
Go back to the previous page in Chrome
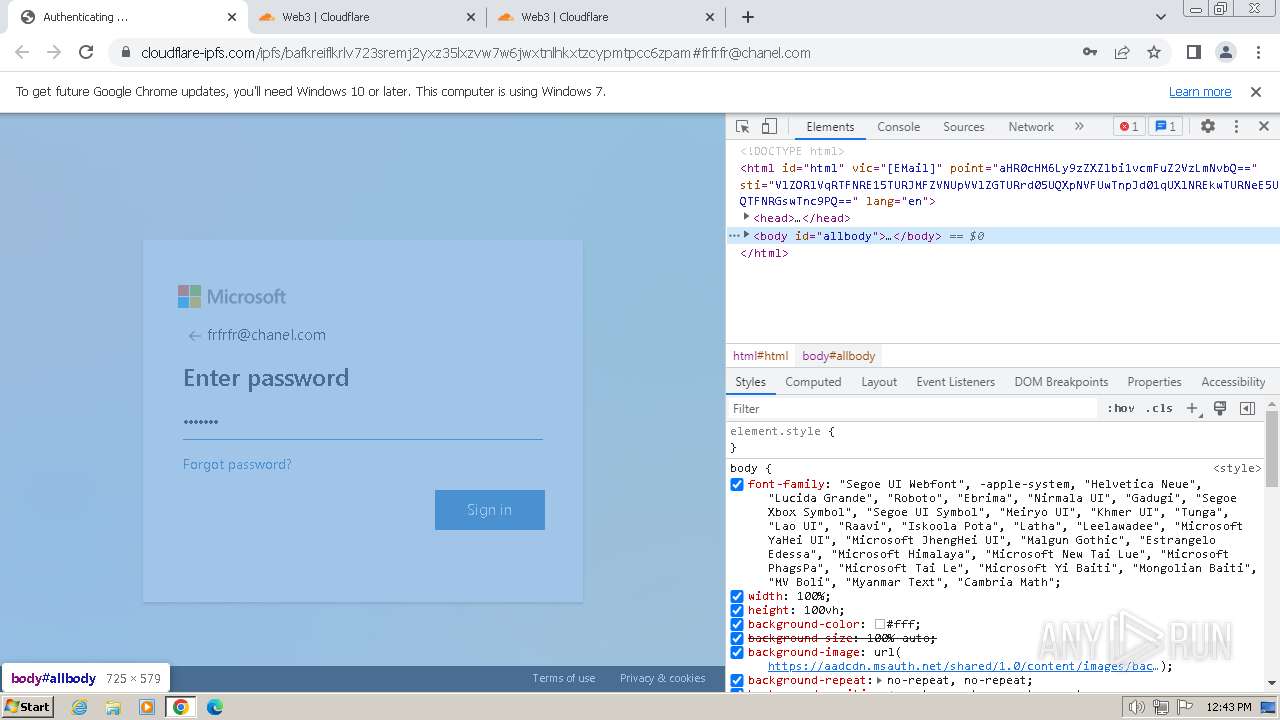pos(22,52)
